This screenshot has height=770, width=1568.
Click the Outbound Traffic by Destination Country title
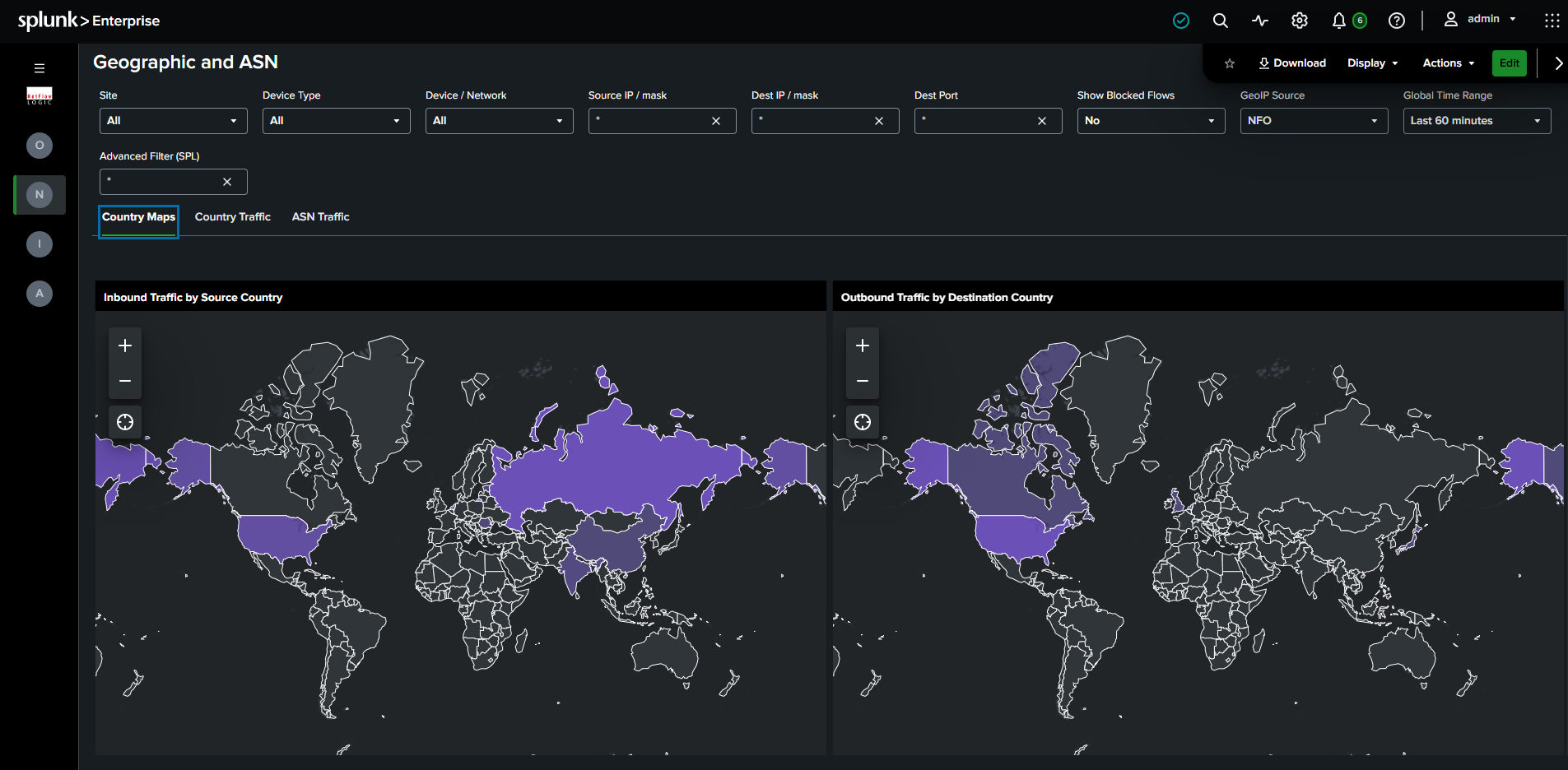coord(947,297)
